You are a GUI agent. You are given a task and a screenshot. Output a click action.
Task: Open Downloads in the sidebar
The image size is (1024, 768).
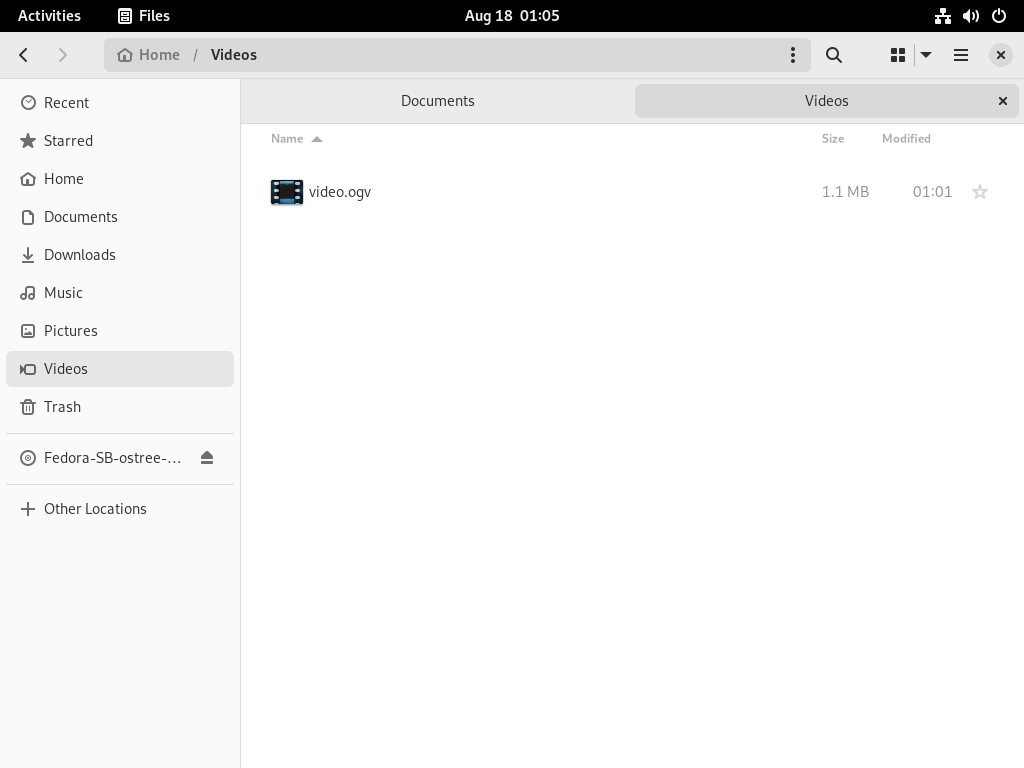pyautogui.click(x=120, y=254)
